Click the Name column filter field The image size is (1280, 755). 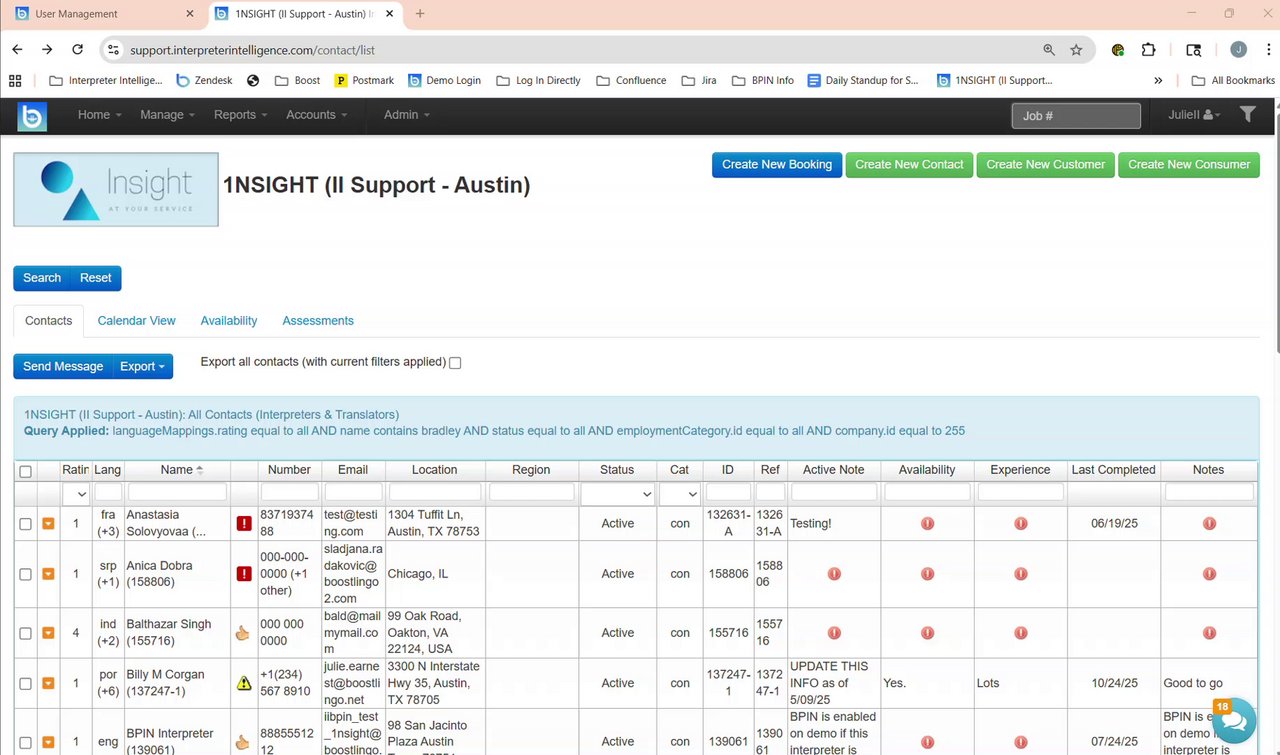point(177,493)
